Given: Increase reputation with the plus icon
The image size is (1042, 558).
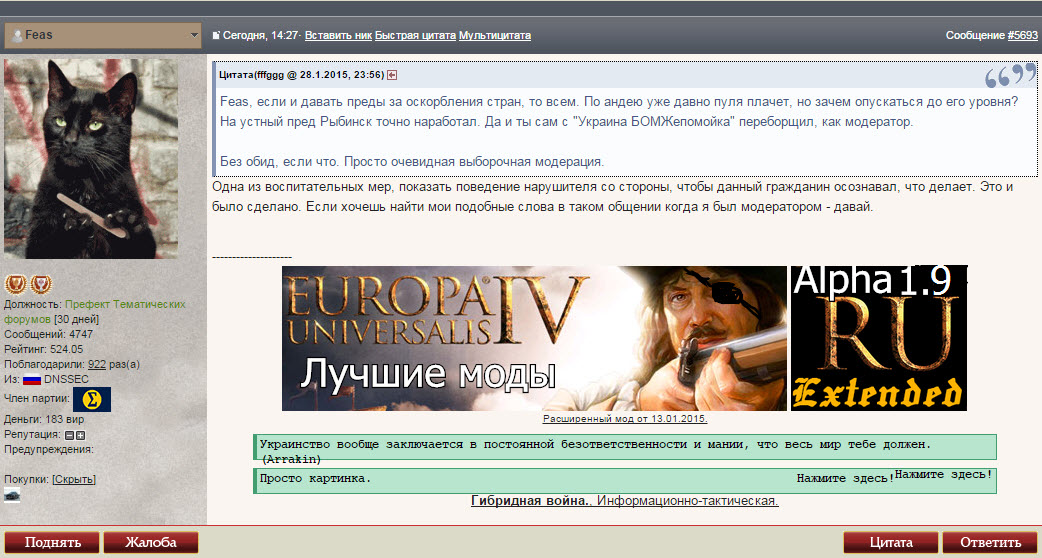Looking at the screenshot, I should [x=80, y=435].
